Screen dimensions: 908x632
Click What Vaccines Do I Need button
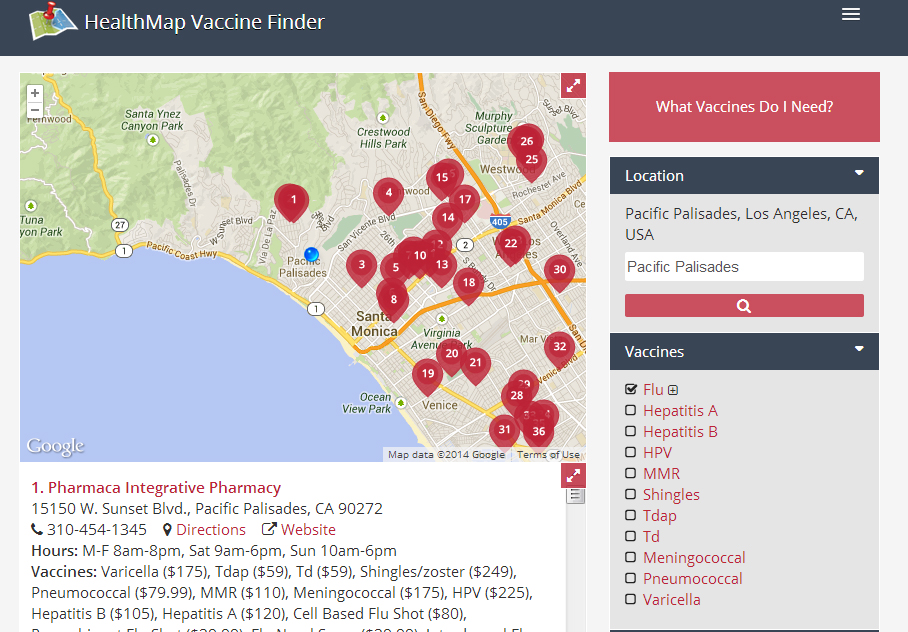point(744,107)
